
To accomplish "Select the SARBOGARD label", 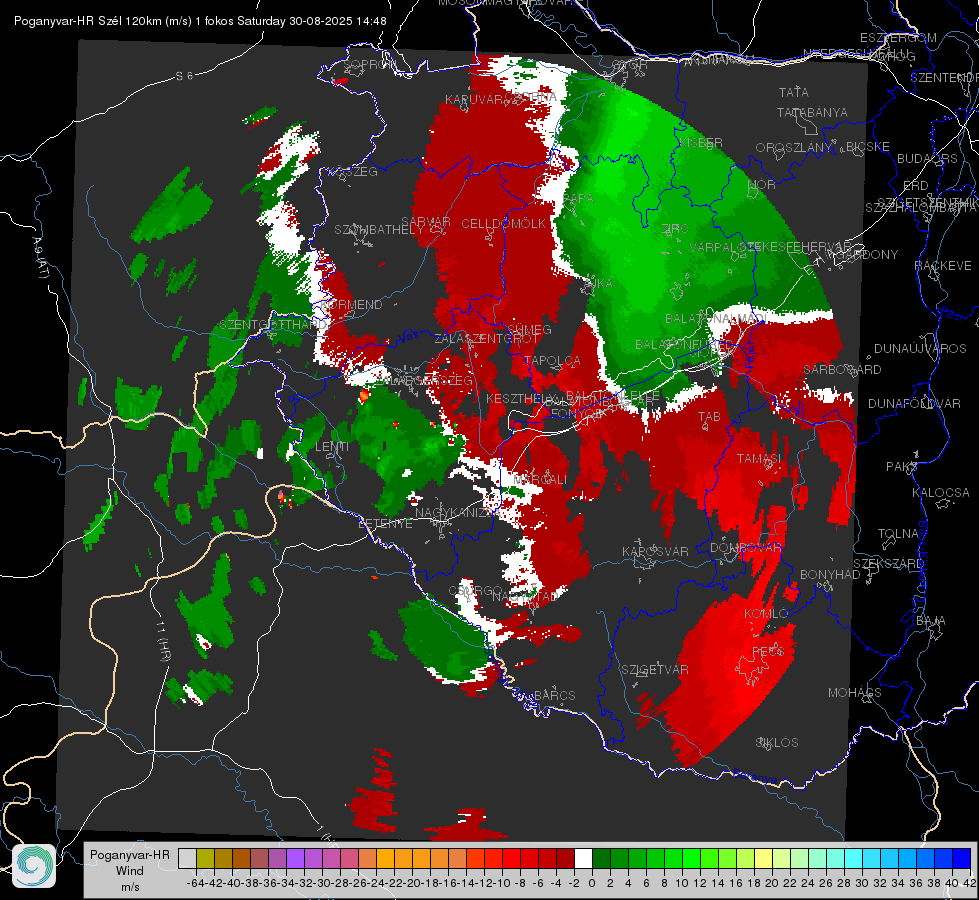I will coord(842,370).
